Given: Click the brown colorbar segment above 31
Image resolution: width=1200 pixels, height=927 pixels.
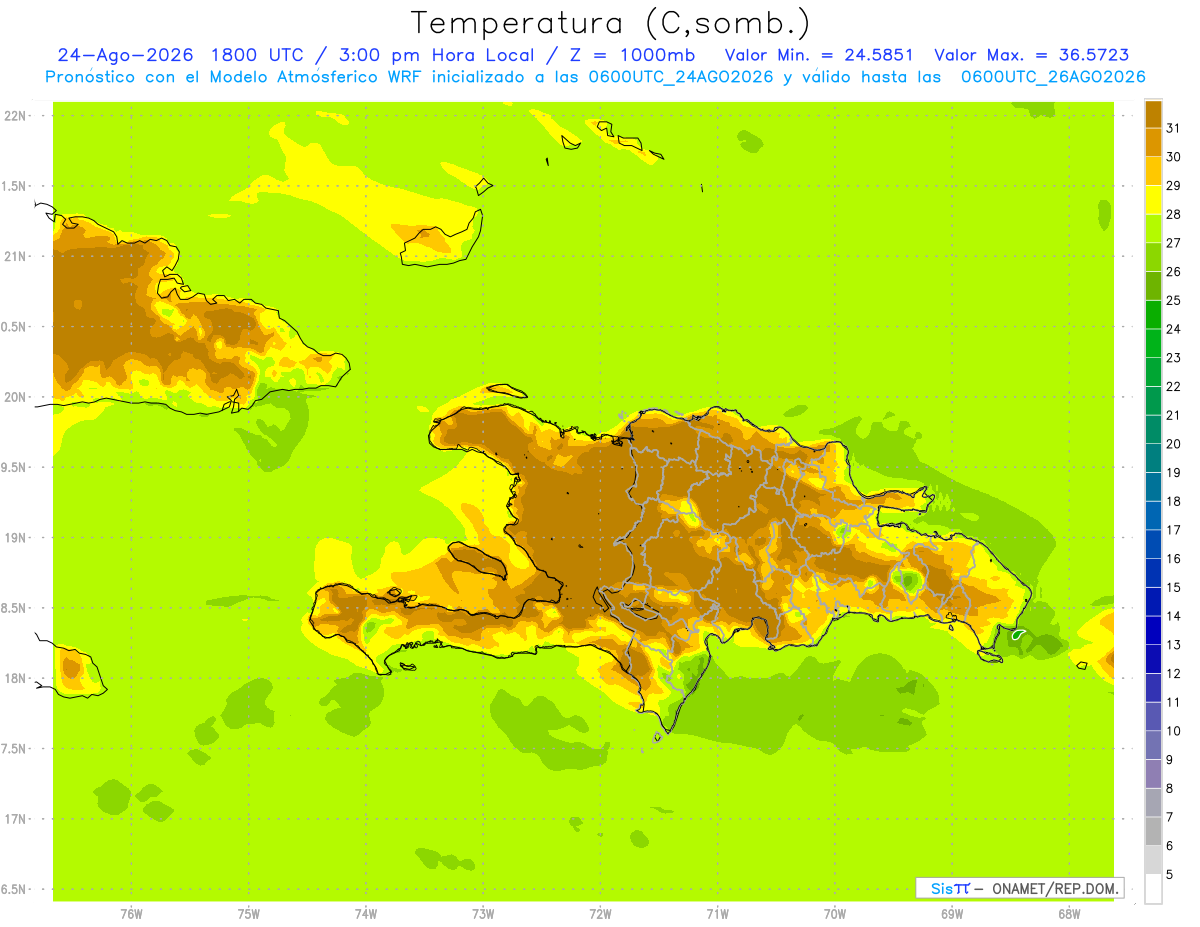Looking at the screenshot, I should [1153, 114].
